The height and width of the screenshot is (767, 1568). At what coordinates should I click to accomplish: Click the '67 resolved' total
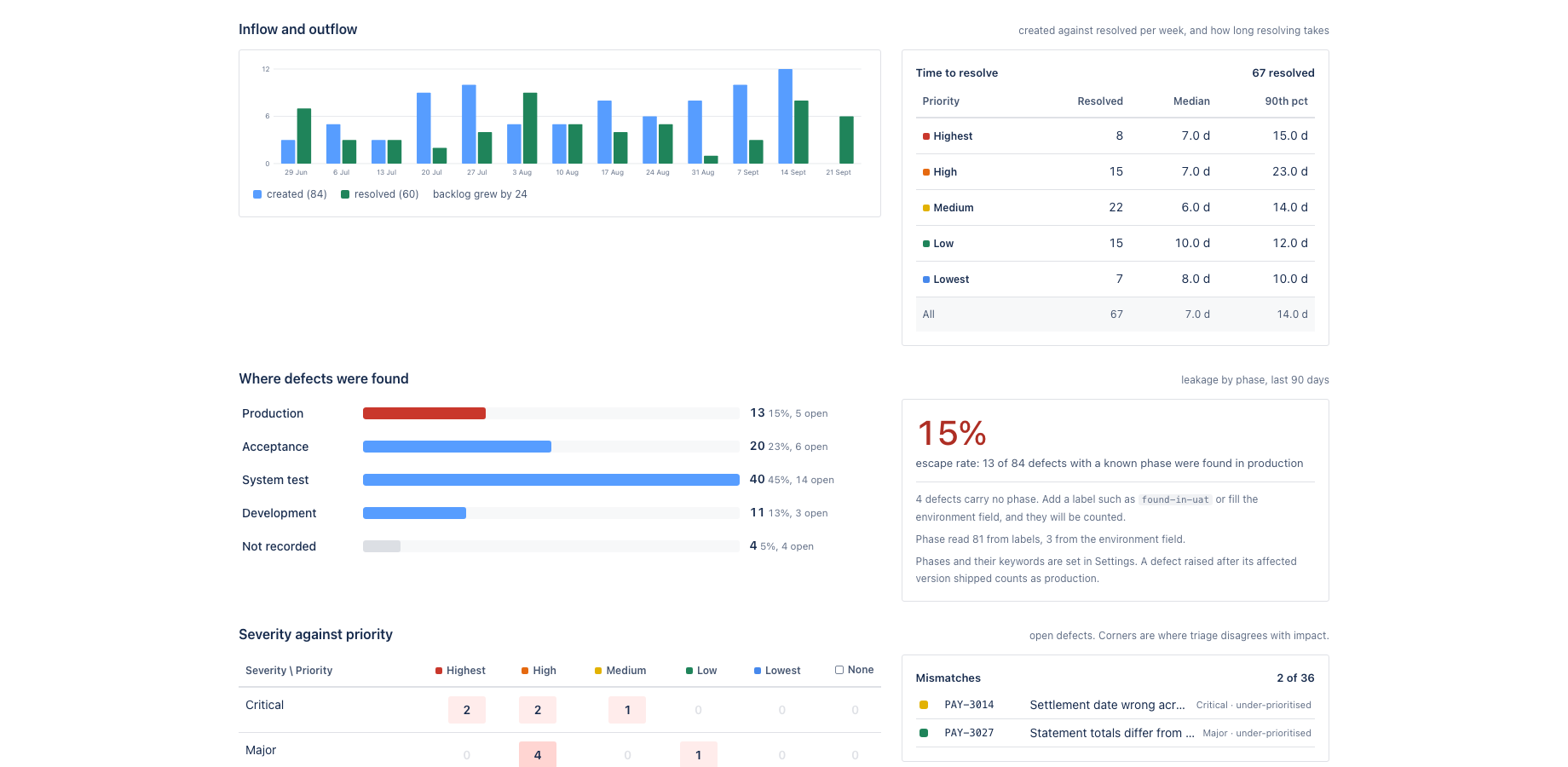[x=1283, y=73]
